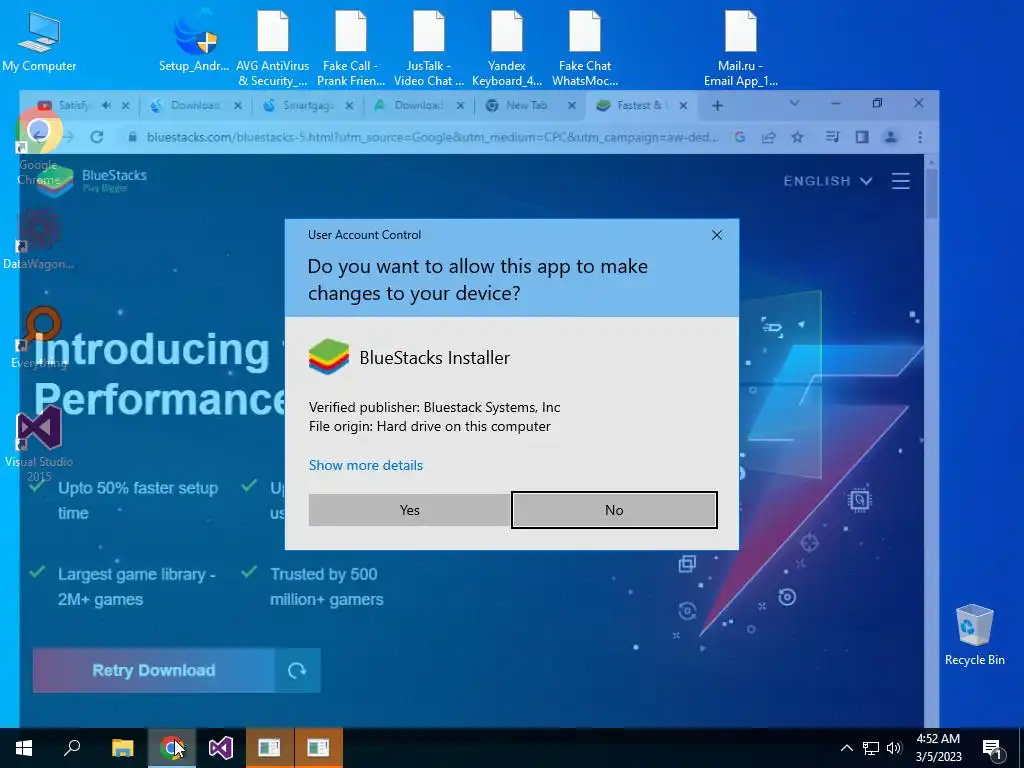
Task: Bookmark this page with star icon
Action: click(x=797, y=137)
